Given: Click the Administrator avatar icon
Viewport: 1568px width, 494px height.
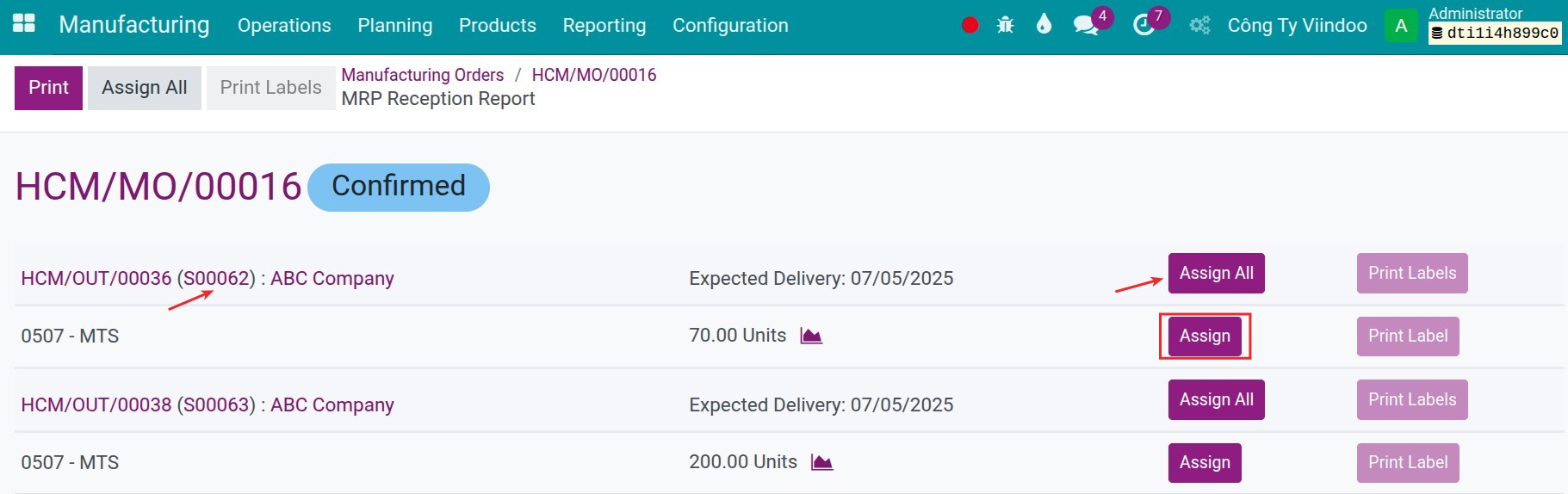Looking at the screenshot, I should (x=1401, y=26).
